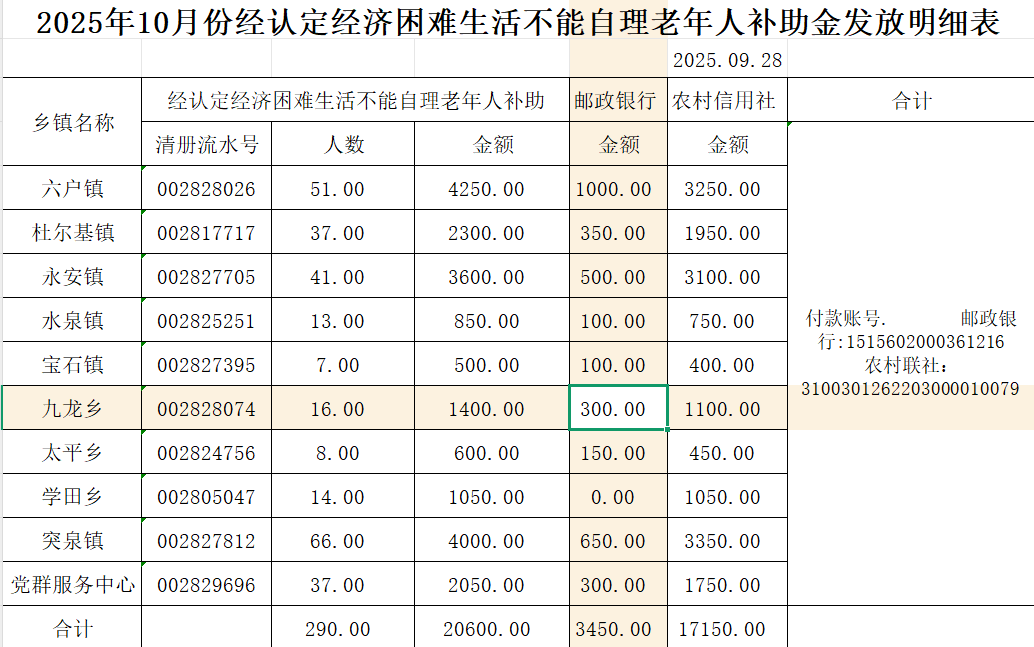Select the 六户镇 row name cell
Viewport: 1034px width, 647px height.
pyautogui.click(x=73, y=189)
